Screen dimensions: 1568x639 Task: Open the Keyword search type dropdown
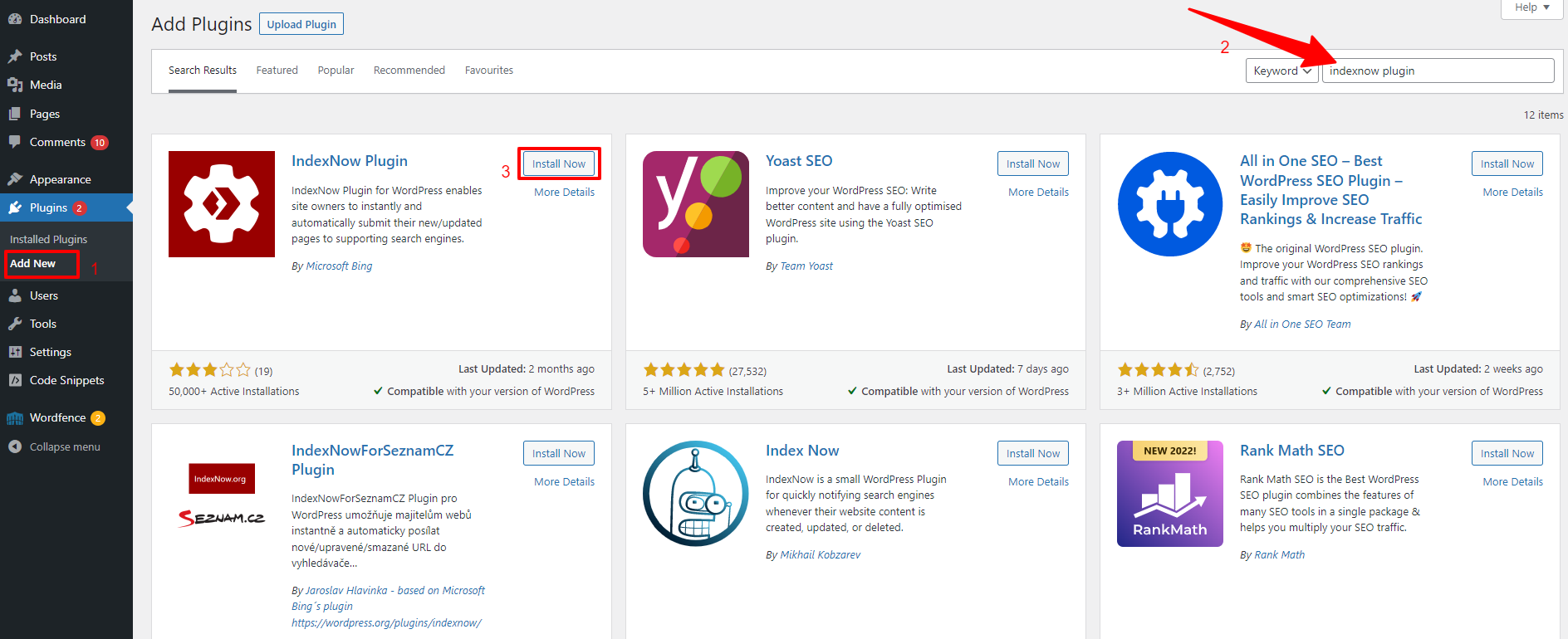[1282, 71]
